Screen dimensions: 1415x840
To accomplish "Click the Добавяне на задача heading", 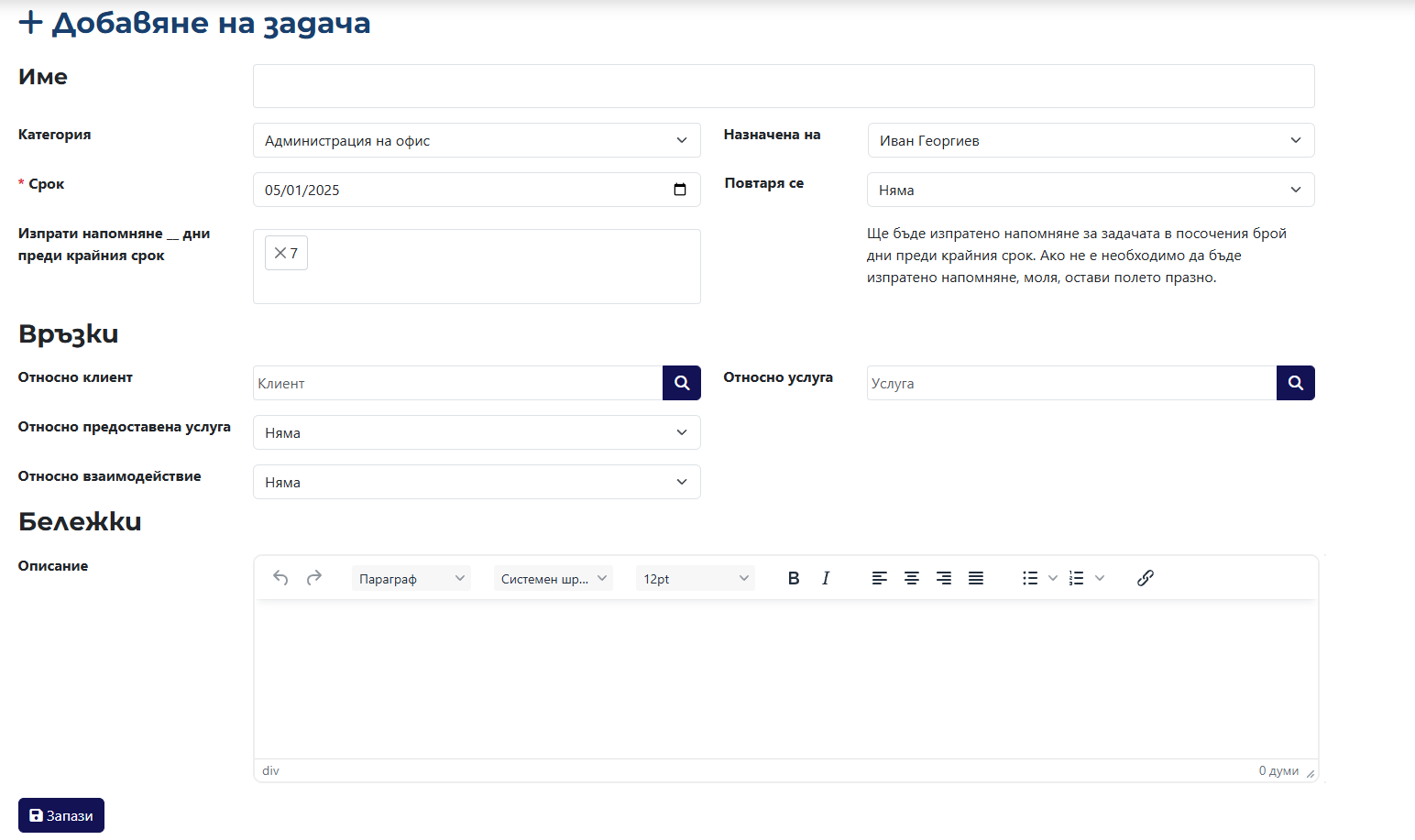I will click(194, 22).
